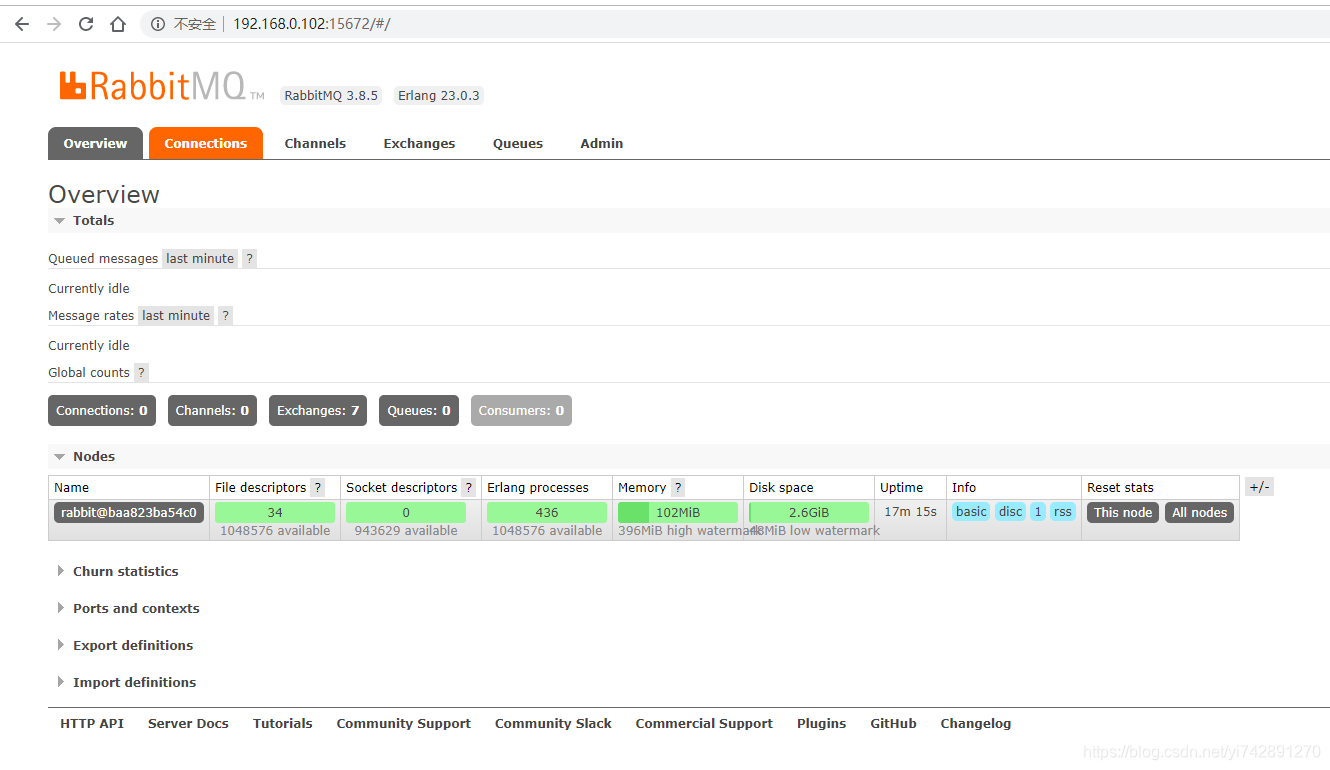Reset stats for All nodes
Screen dimensions: 1330x770
1200,512
